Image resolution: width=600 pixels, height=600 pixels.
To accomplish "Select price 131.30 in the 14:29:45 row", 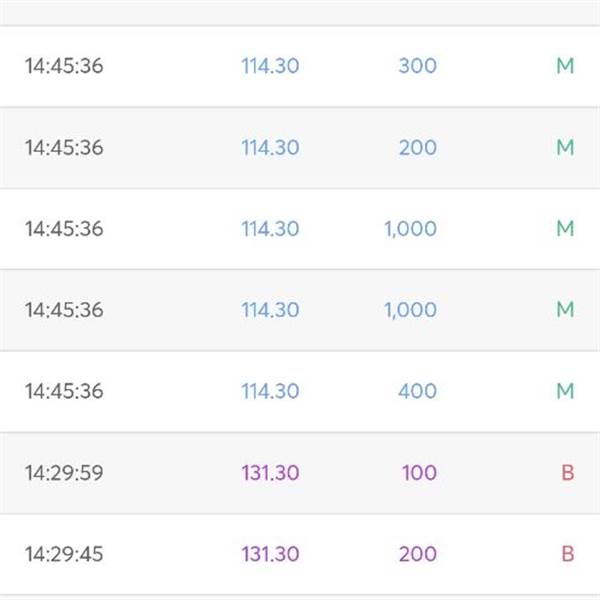I will (270, 553).
